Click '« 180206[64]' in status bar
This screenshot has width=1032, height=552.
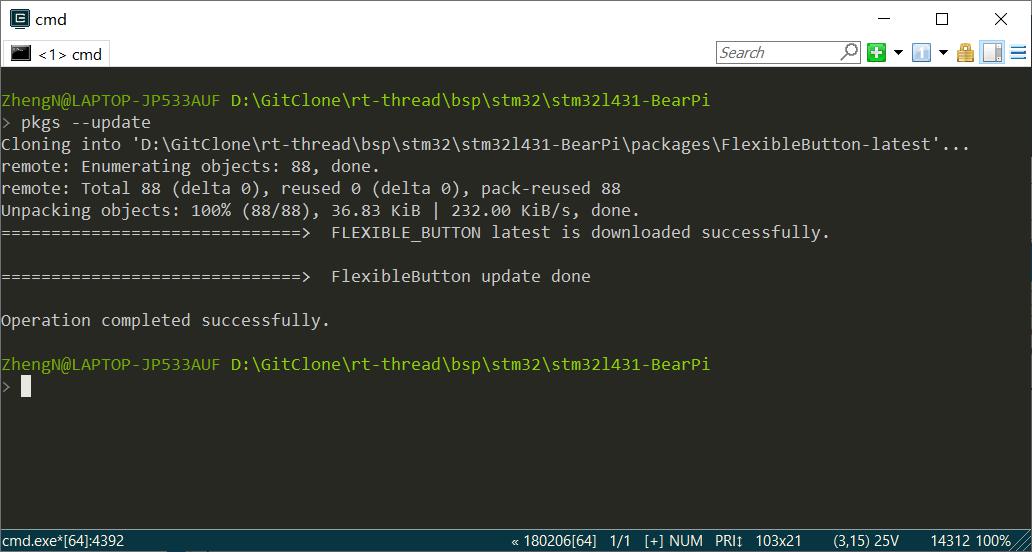click(x=554, y=541)
